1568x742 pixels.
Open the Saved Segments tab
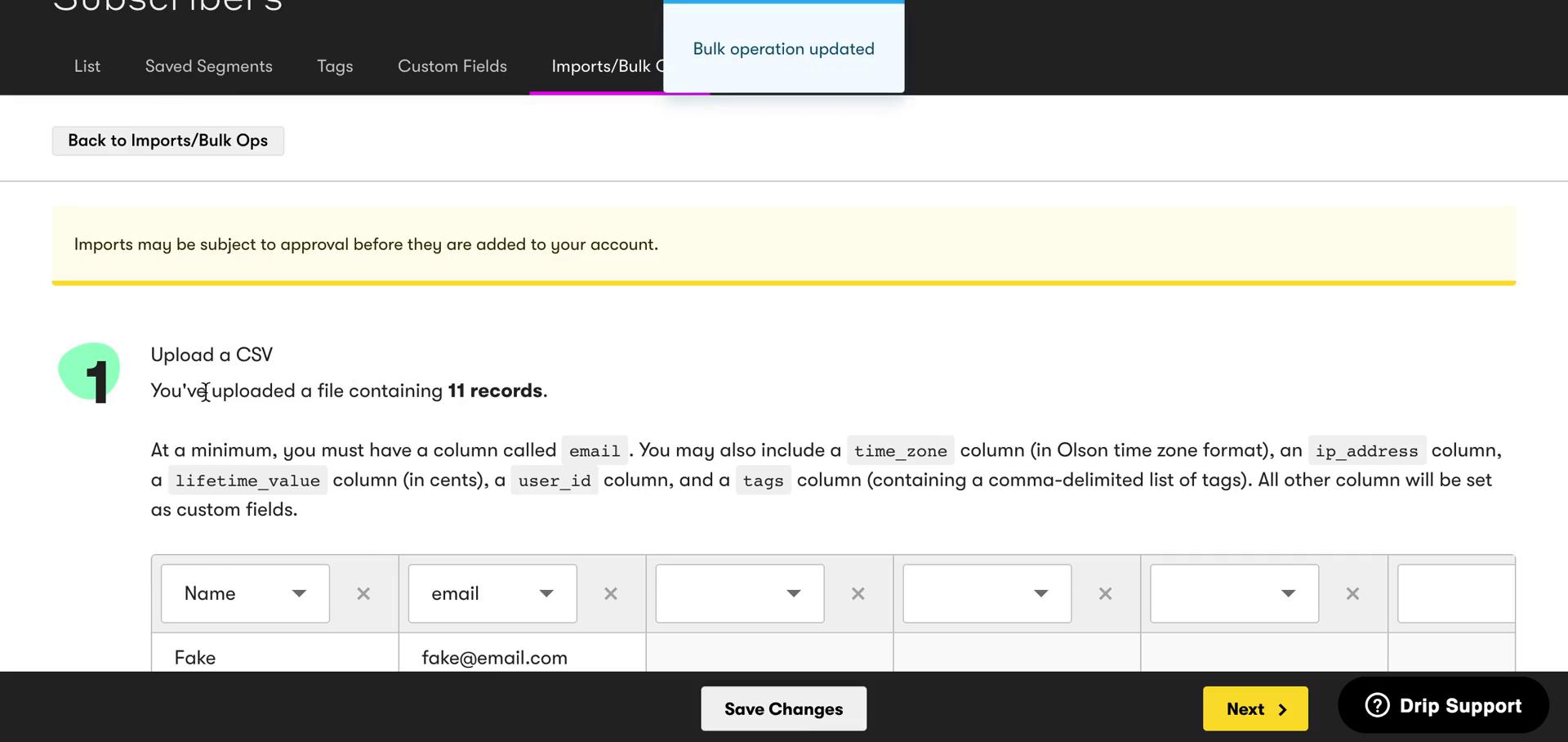coord(209,66)
